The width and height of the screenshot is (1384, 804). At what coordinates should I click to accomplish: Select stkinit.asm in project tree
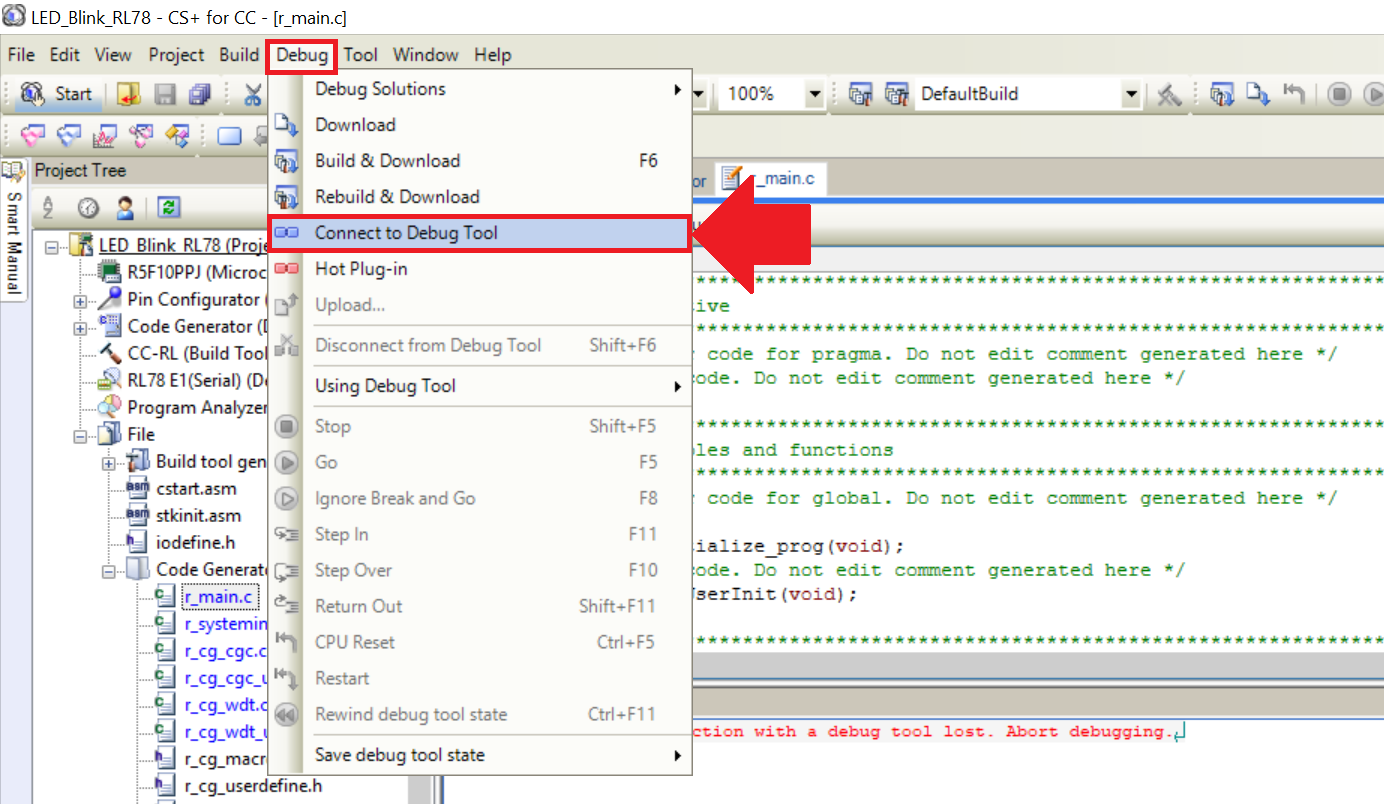point(184,516)
